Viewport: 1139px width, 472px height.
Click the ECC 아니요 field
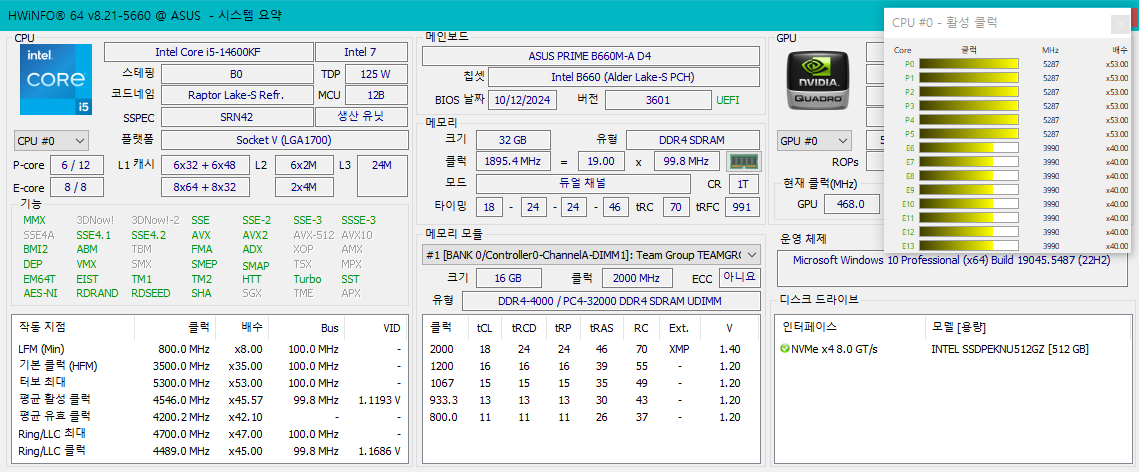click(739, 277)
